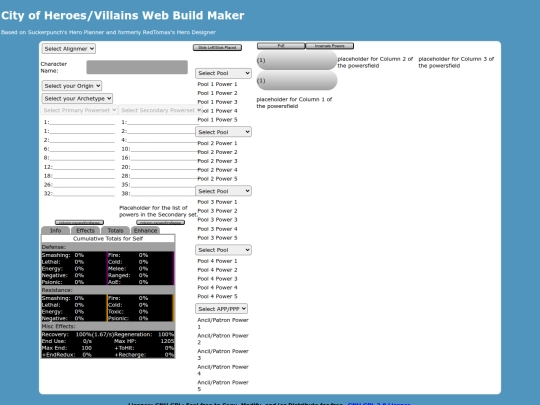The width and height of the screenshot is (540, 405).
Task: Click the primary power slot at level 18
Action: [79, 176]
